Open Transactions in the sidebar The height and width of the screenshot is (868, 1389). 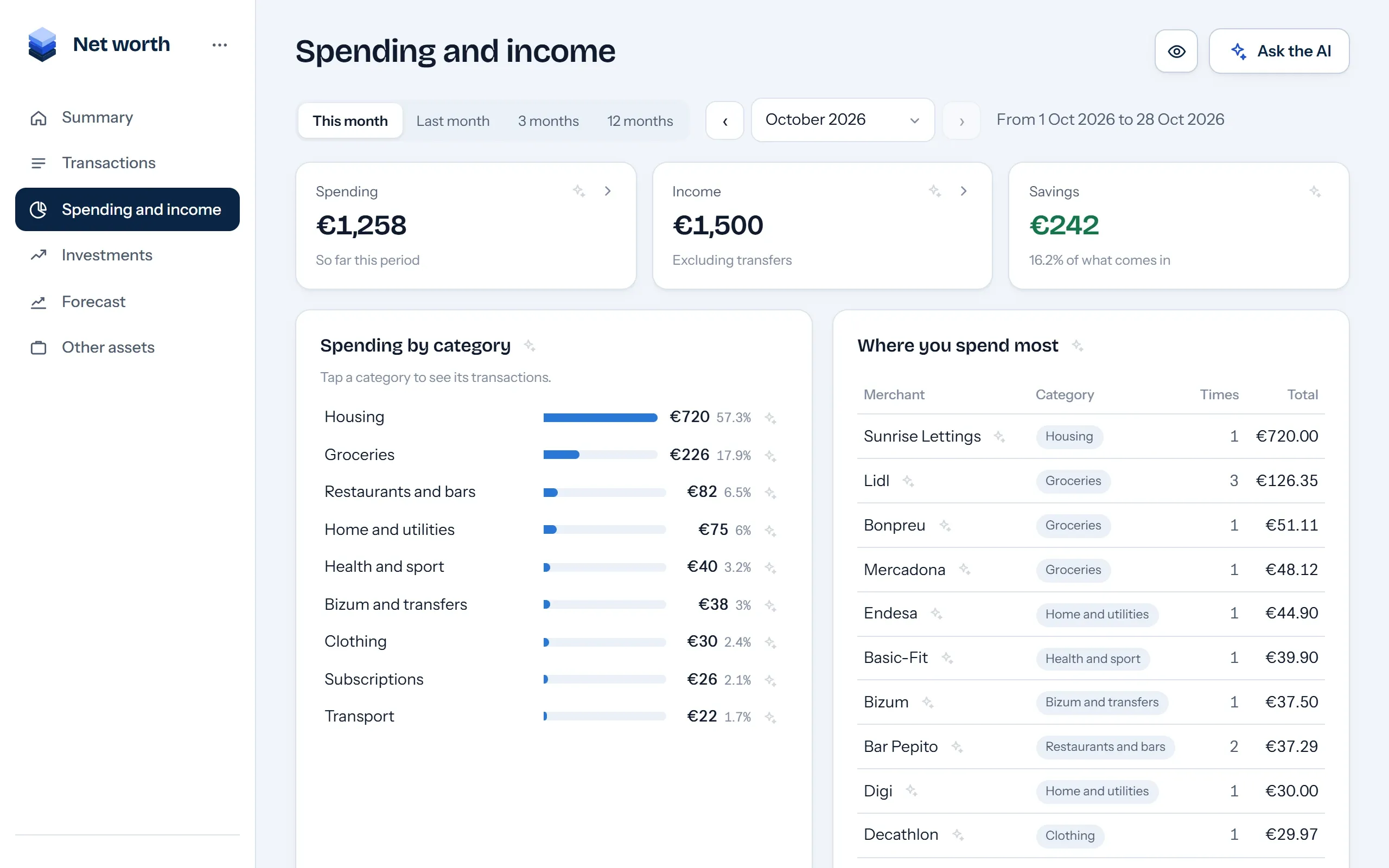(x=128, y=163)
